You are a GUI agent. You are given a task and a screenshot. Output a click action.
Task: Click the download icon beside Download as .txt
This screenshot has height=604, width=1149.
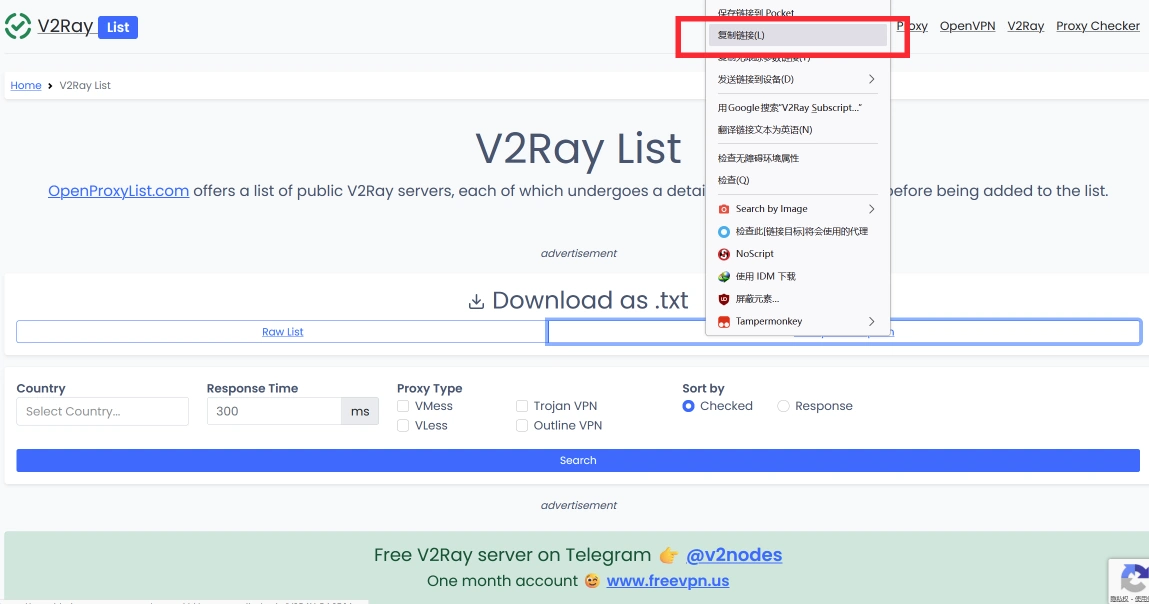(x=476, y=301)
